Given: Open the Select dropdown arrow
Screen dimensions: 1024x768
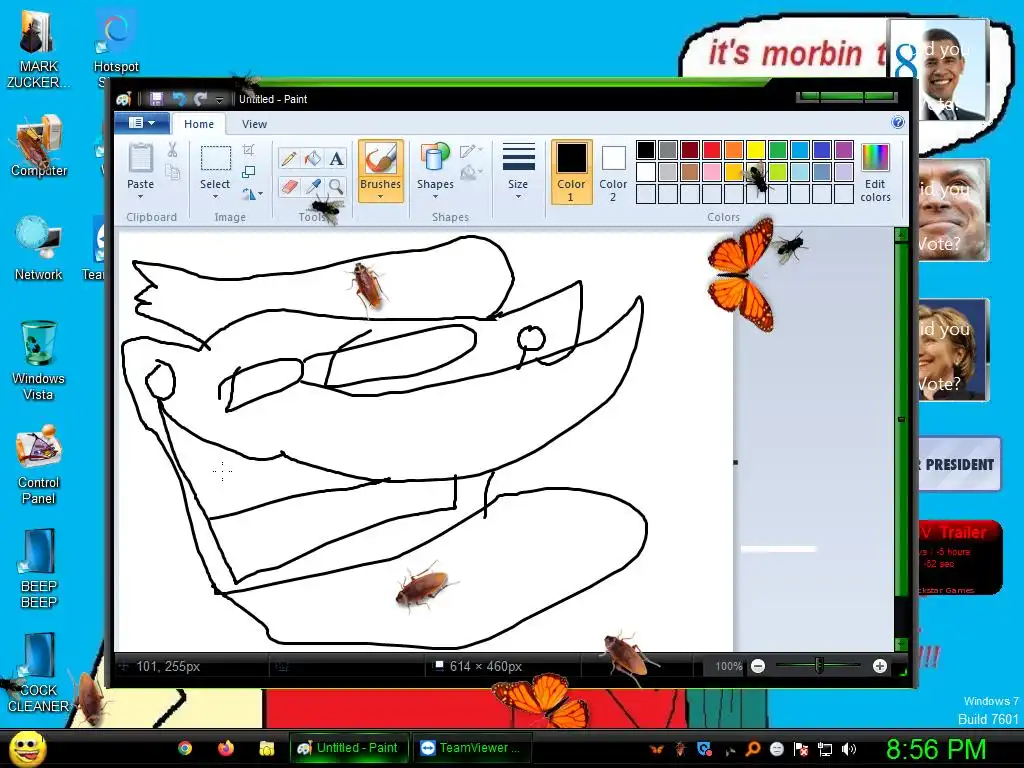Looking at the screenshot, I should (x=215, y=197).
